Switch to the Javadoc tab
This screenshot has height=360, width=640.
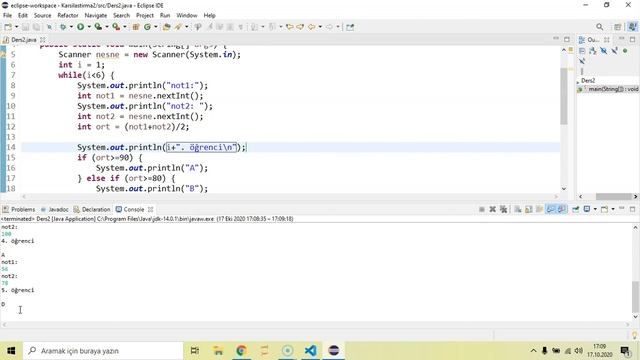[x=55, y=209]
